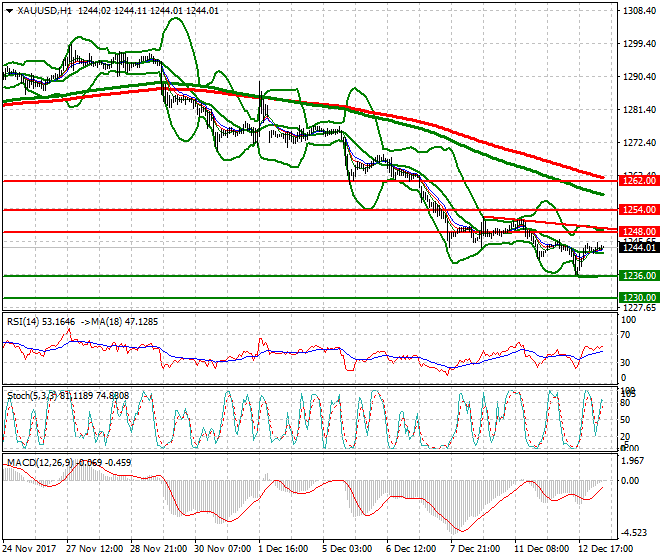Click the XAUUSD,H1 symbol title text
The height and width of the screenshot is (560, 660).
(x=45, y=11)
